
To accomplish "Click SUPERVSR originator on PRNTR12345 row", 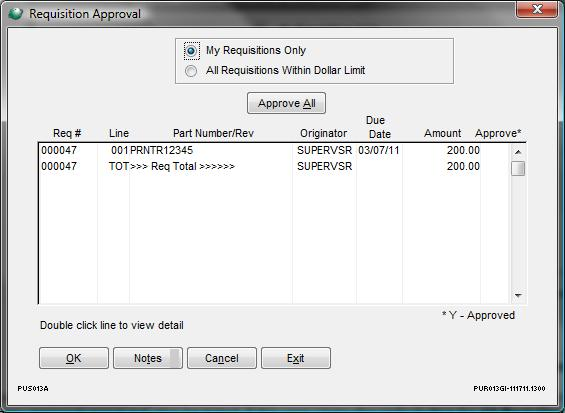I will click(x=324, y=150).
